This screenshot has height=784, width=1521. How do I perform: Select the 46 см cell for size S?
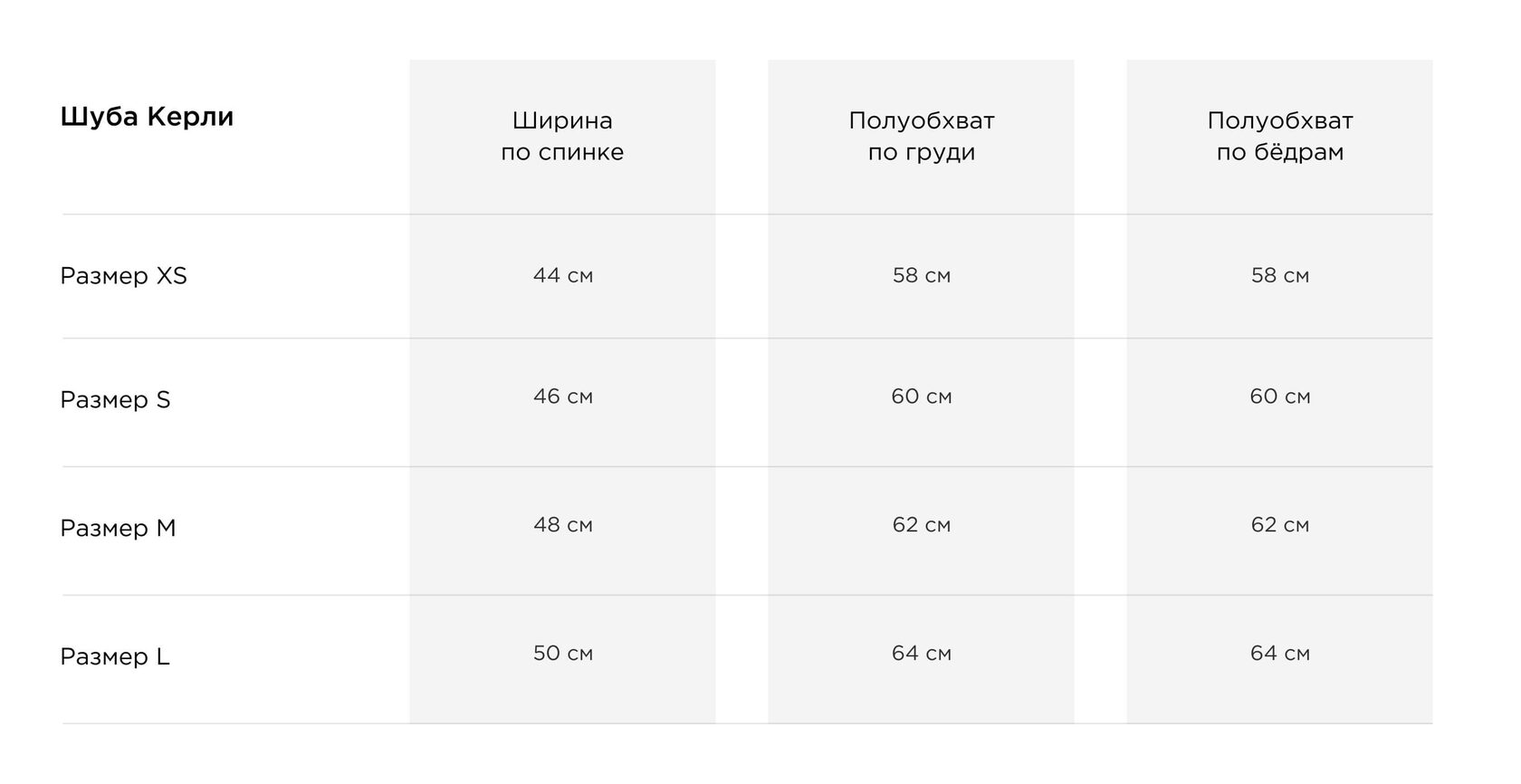(562, 397)
